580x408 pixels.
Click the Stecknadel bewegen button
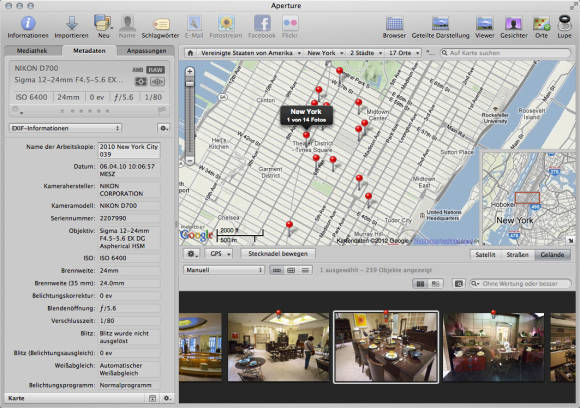pyautogui.click(x=278, y=254)
